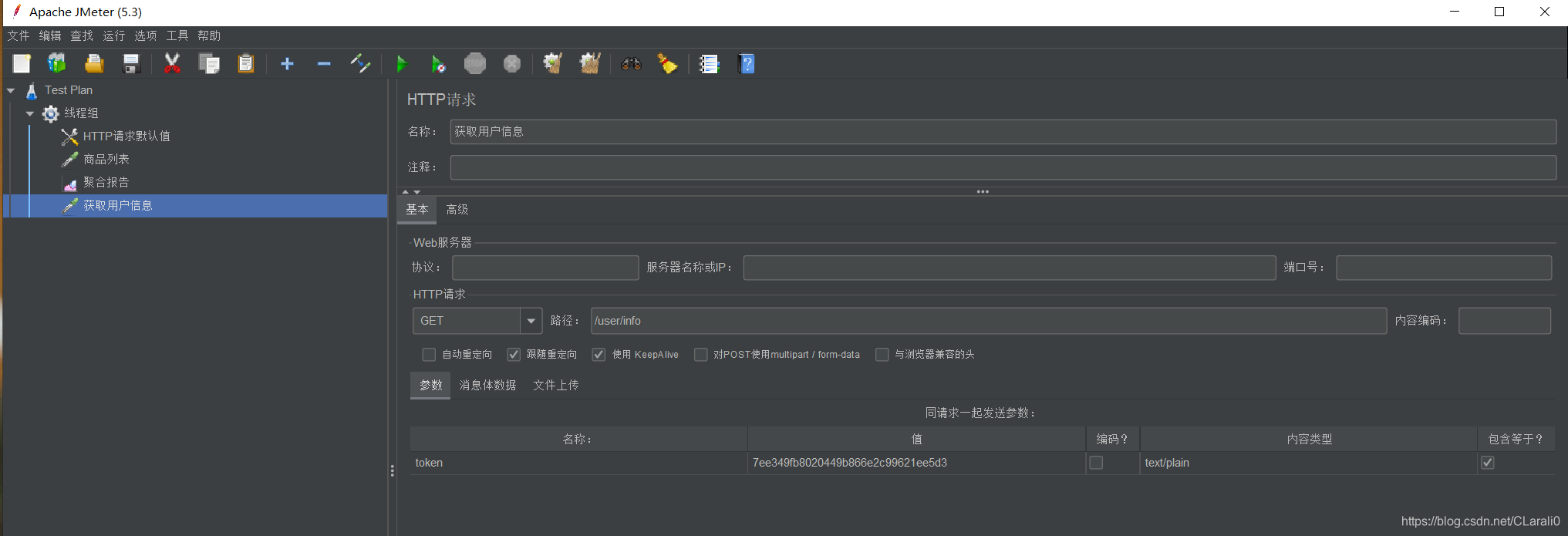
Task: Open the 选项 menu
Action: 146,36
